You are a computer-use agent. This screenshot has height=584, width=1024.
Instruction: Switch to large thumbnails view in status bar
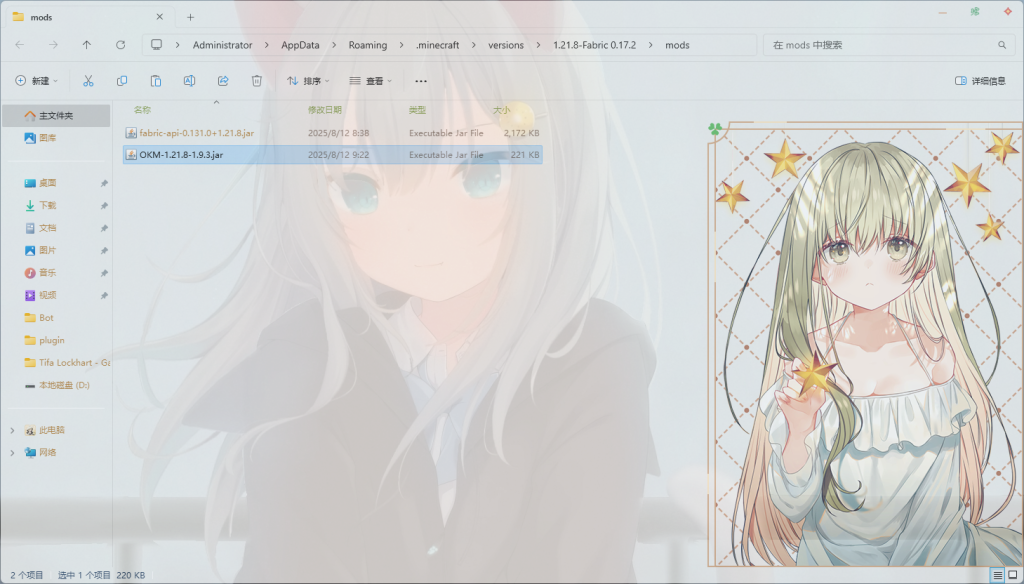point(1012,575)
